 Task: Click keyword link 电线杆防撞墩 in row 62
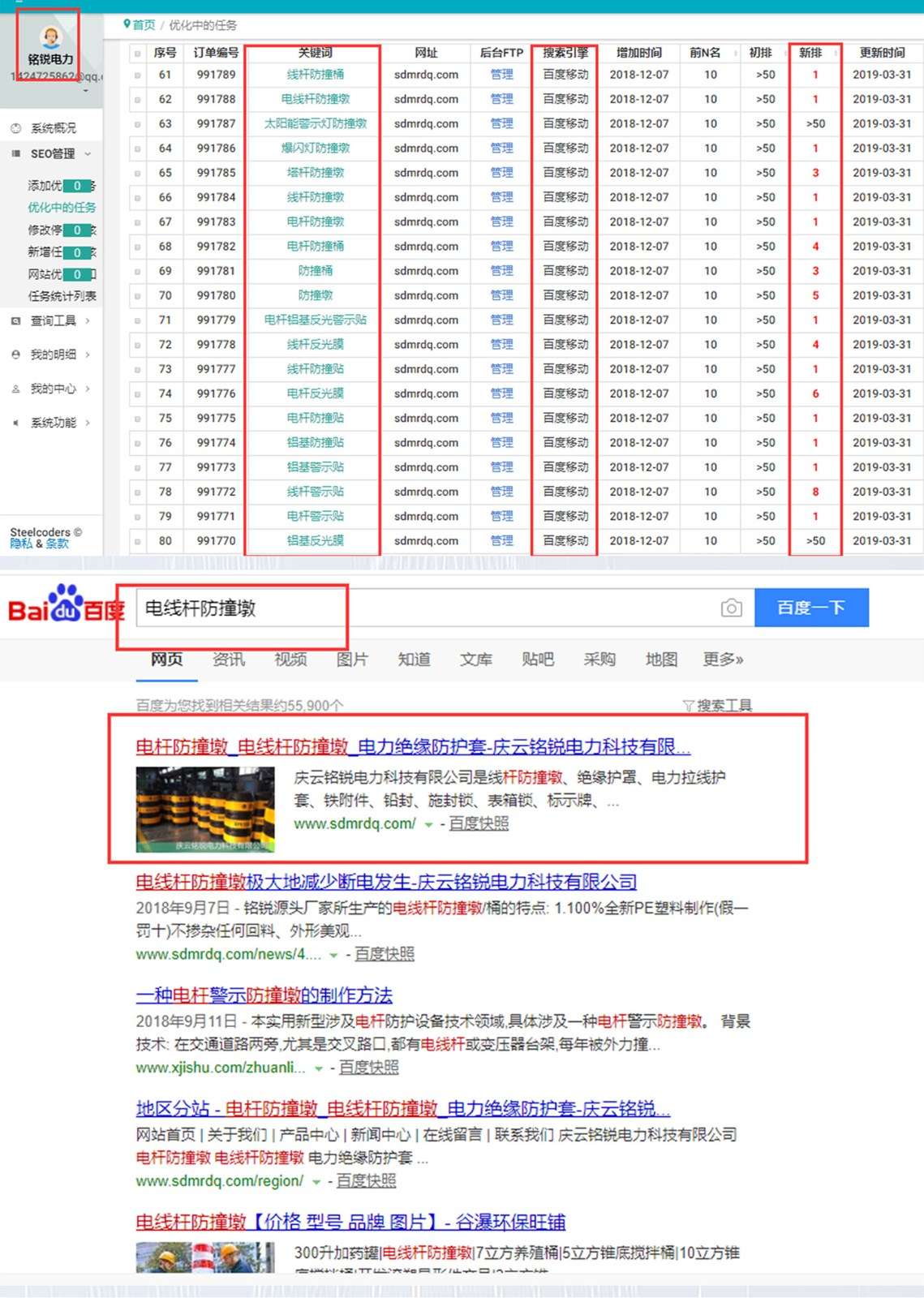coord(315,99)
